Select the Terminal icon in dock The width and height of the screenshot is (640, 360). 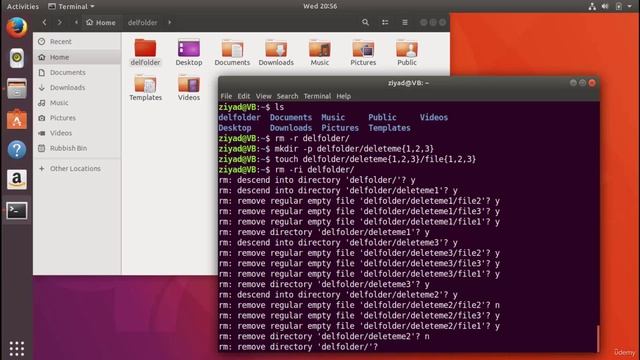click(17, 210)
